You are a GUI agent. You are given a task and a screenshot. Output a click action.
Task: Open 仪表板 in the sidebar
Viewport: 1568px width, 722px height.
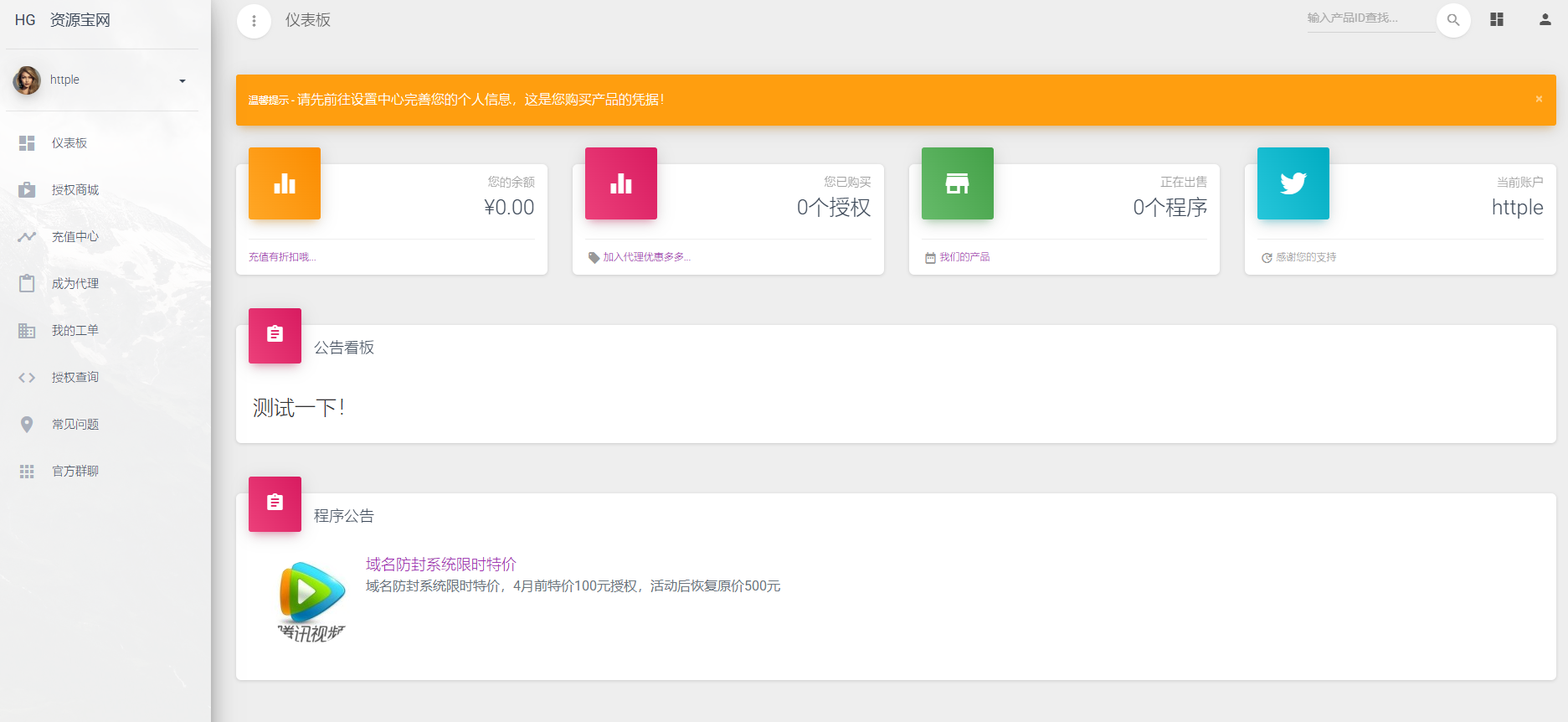point(69,143)
